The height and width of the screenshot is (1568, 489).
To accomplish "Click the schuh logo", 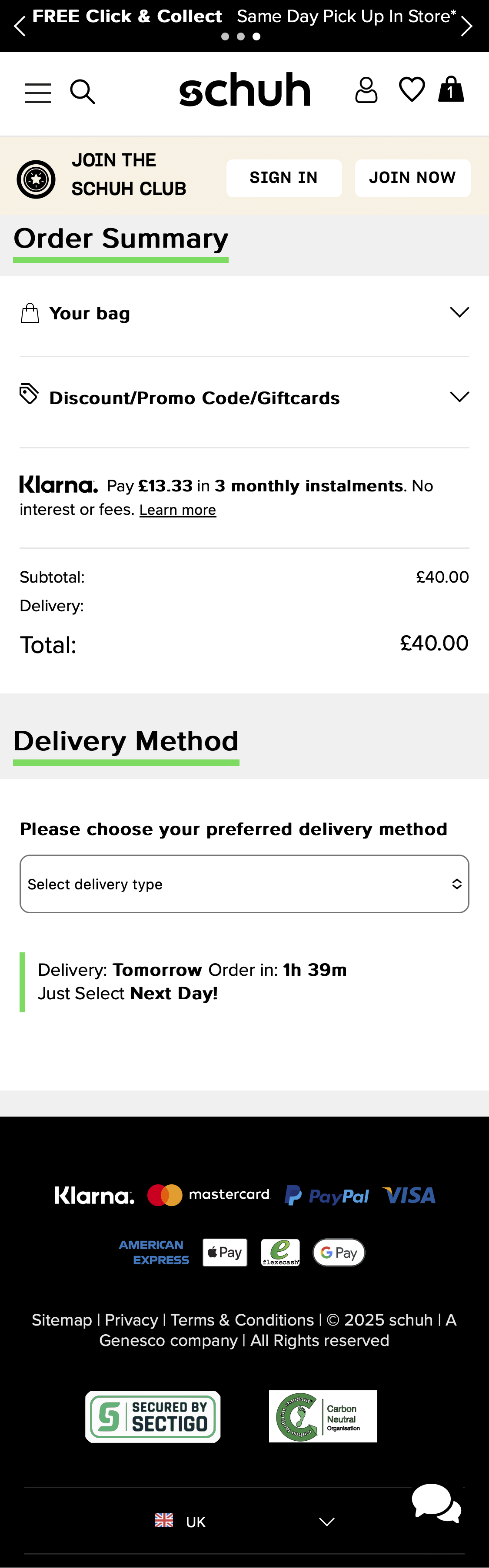I will tap(245, 90).
